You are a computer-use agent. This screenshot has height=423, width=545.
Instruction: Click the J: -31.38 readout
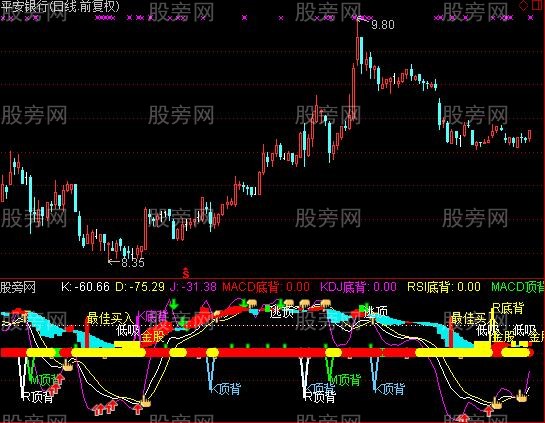(193, 287)
